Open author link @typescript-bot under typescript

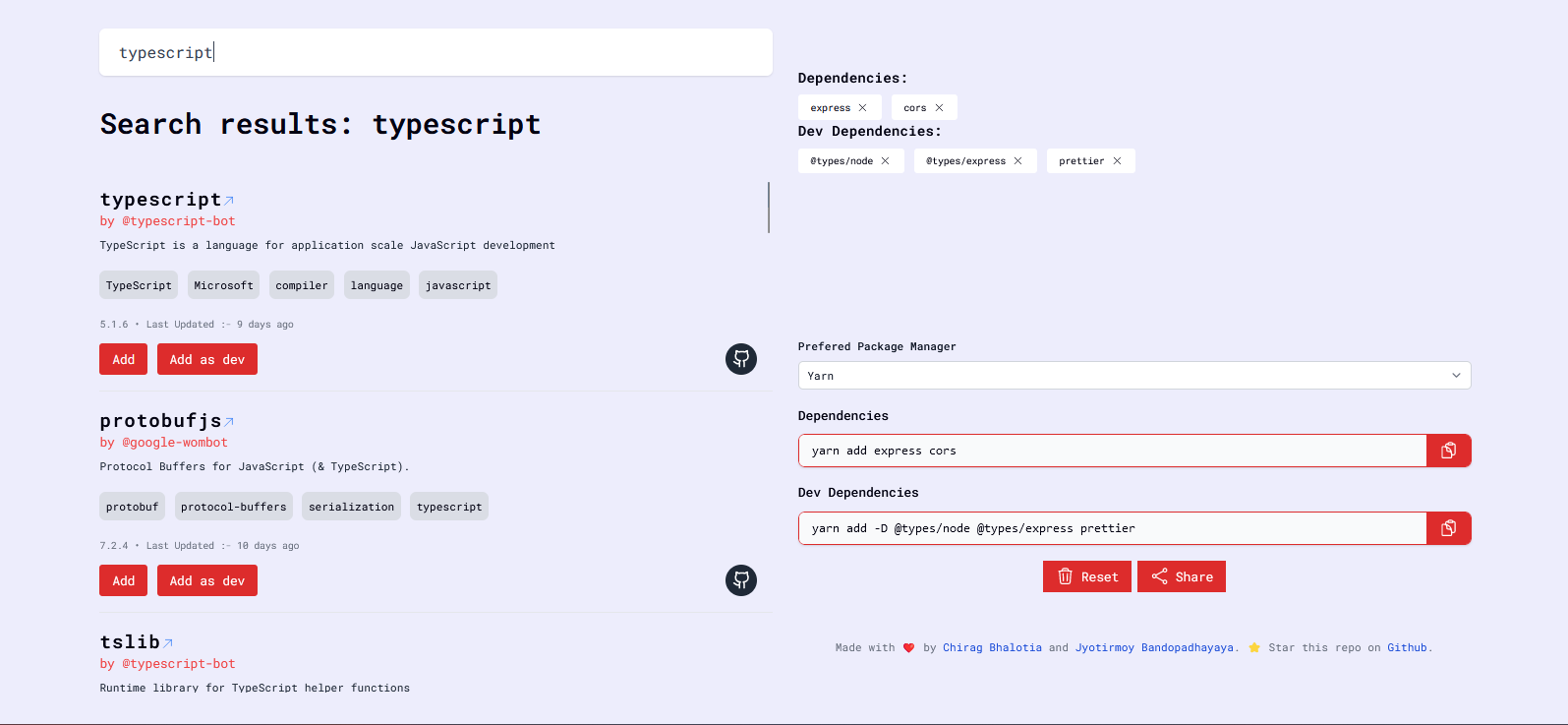(x=179, y=221)
